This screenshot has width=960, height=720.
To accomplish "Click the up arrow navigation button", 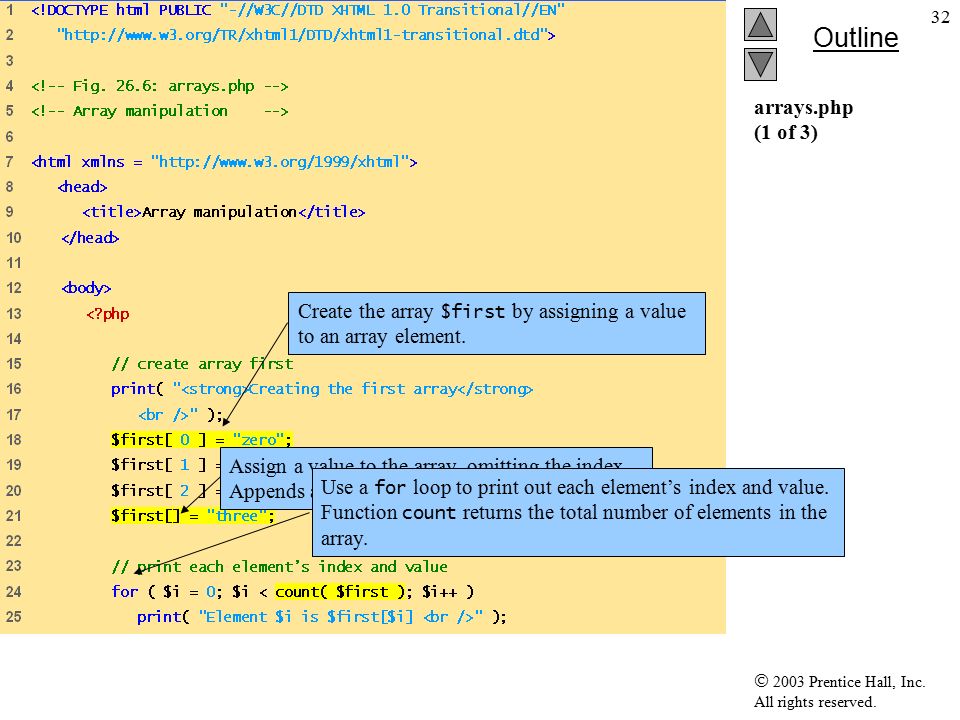I will (x=760, y=24).
